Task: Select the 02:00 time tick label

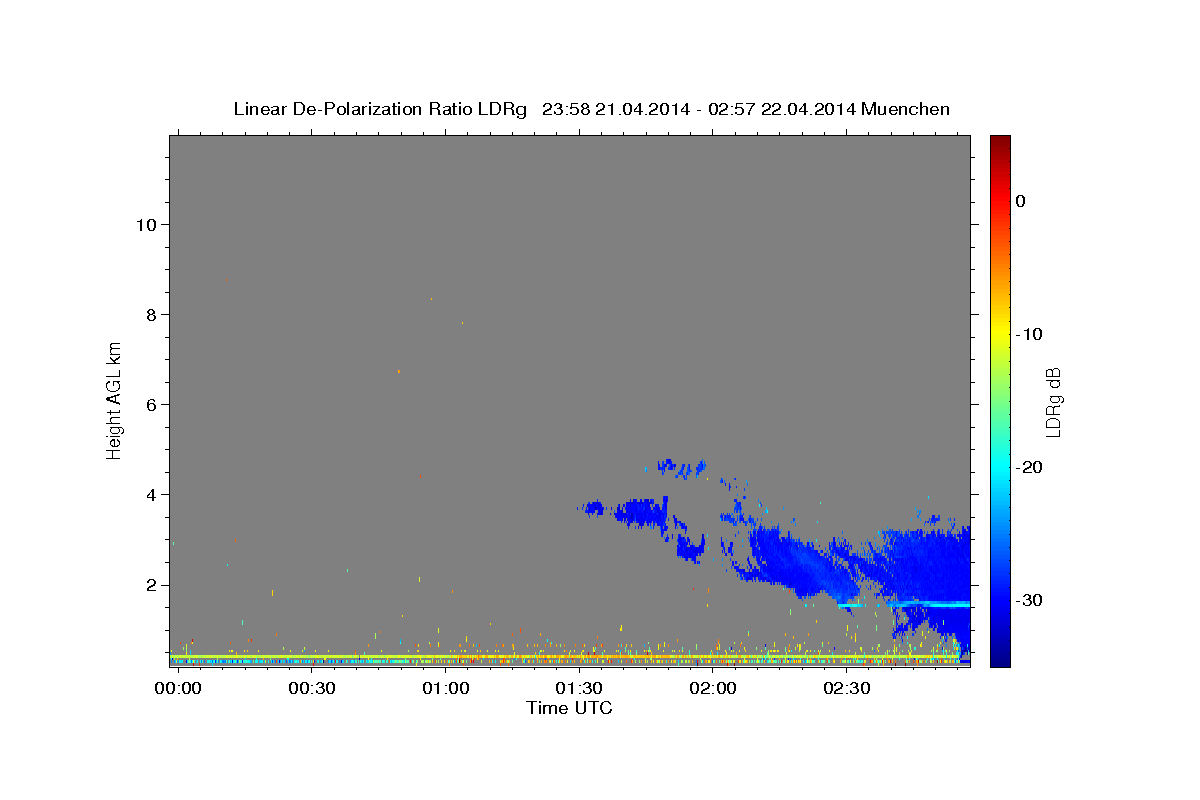Action: click(713, 689)
